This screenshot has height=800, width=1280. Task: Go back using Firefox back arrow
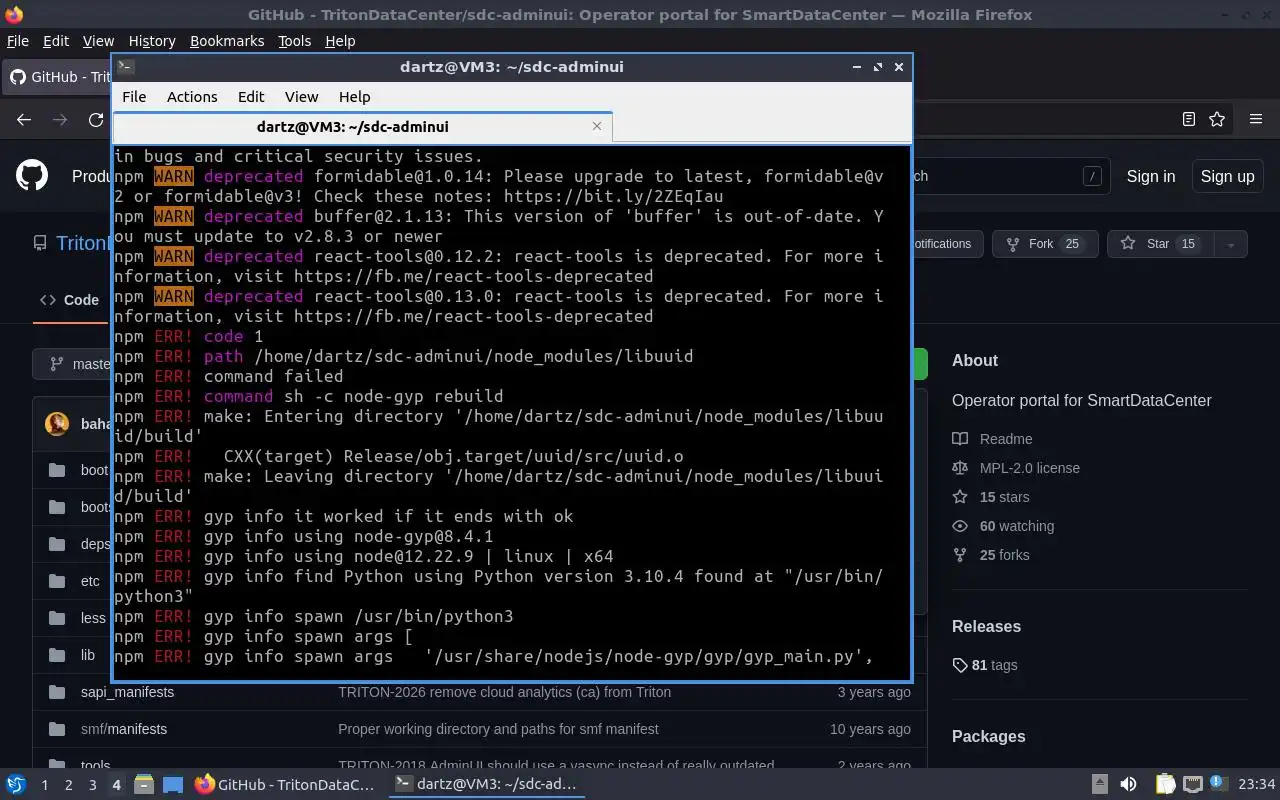coord(24,119)
